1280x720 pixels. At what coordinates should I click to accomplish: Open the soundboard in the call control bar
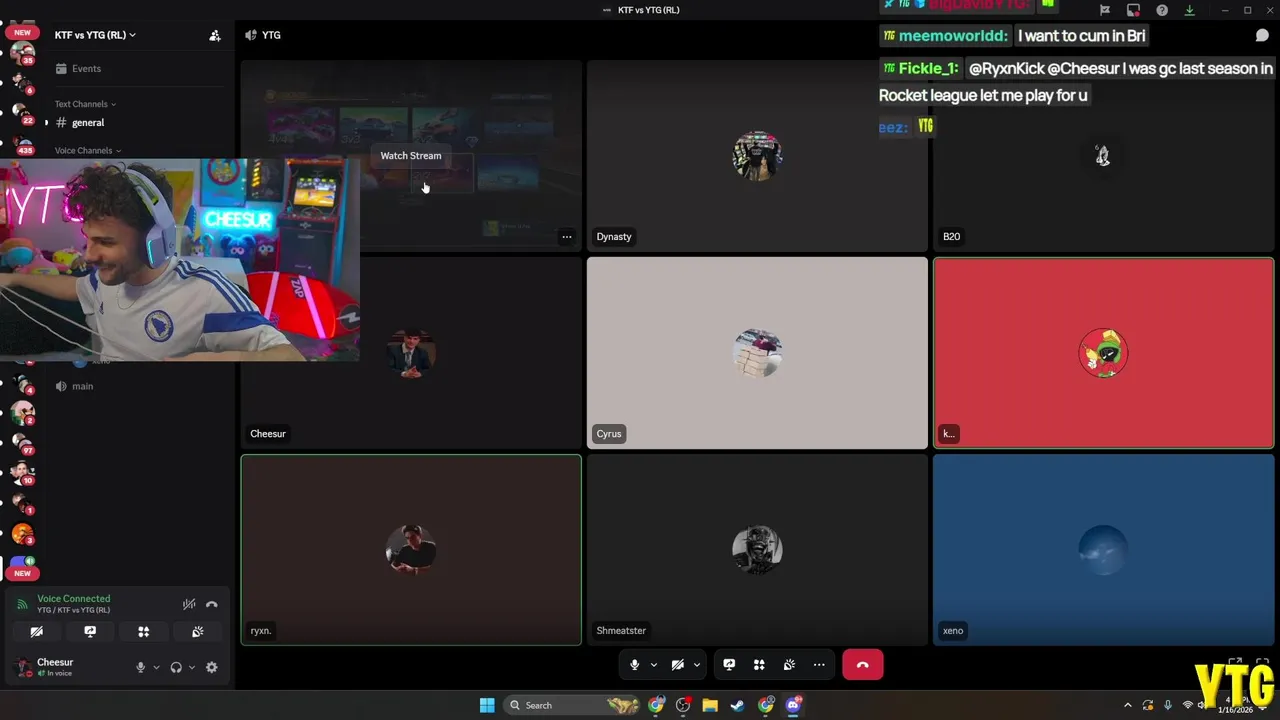point(789,665)
